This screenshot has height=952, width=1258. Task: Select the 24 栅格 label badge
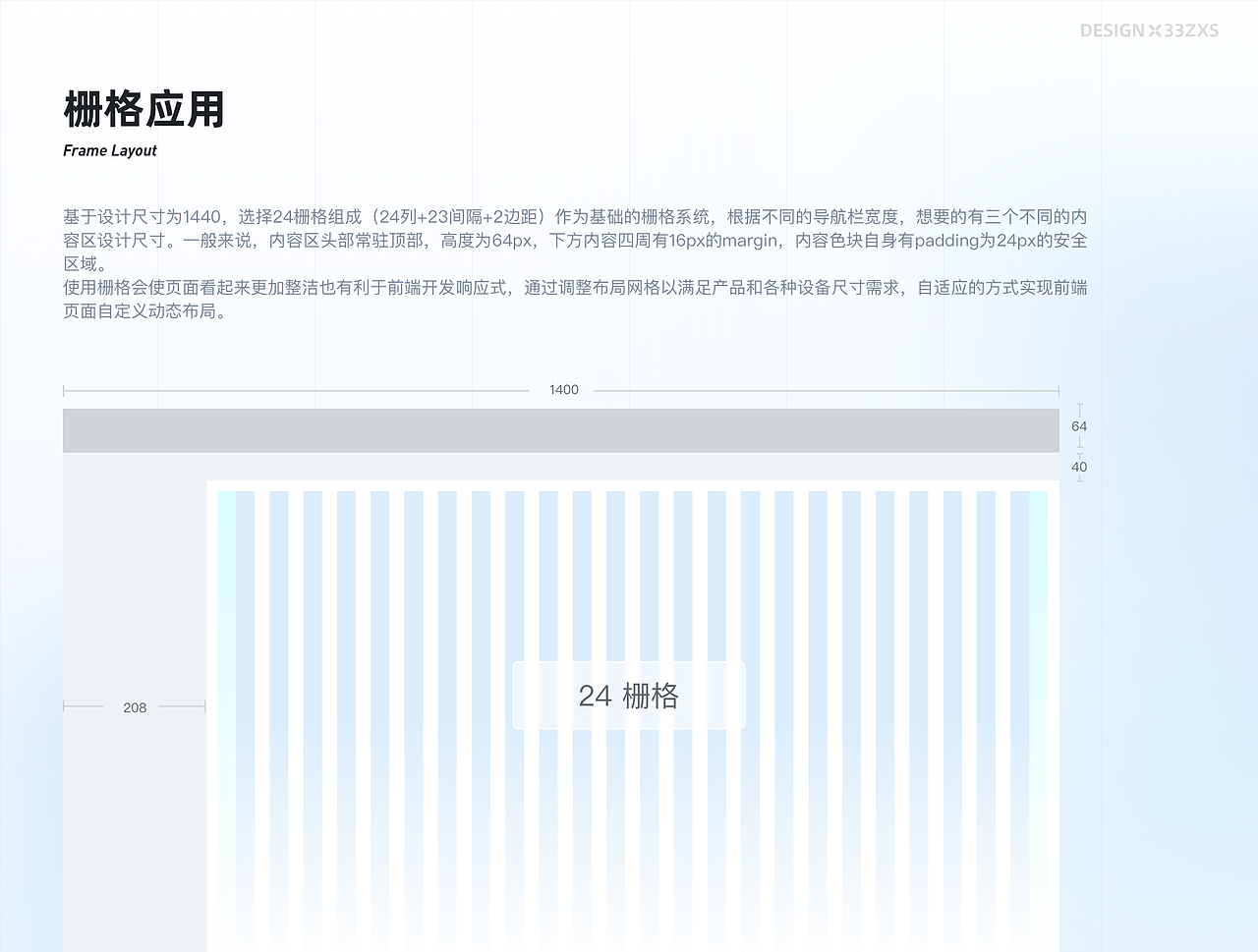628,695
